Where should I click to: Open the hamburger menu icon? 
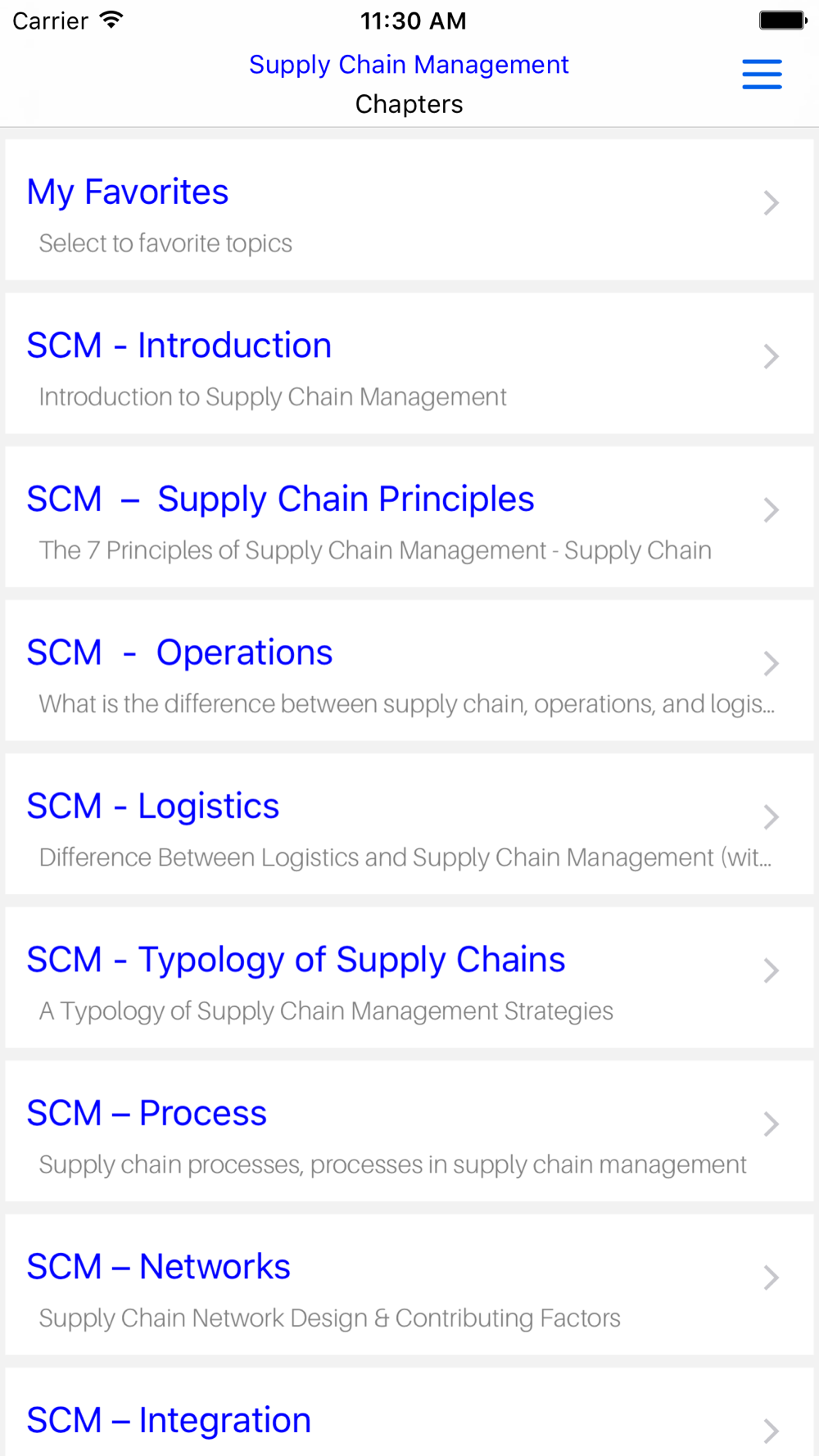click(x=762, y=74)
